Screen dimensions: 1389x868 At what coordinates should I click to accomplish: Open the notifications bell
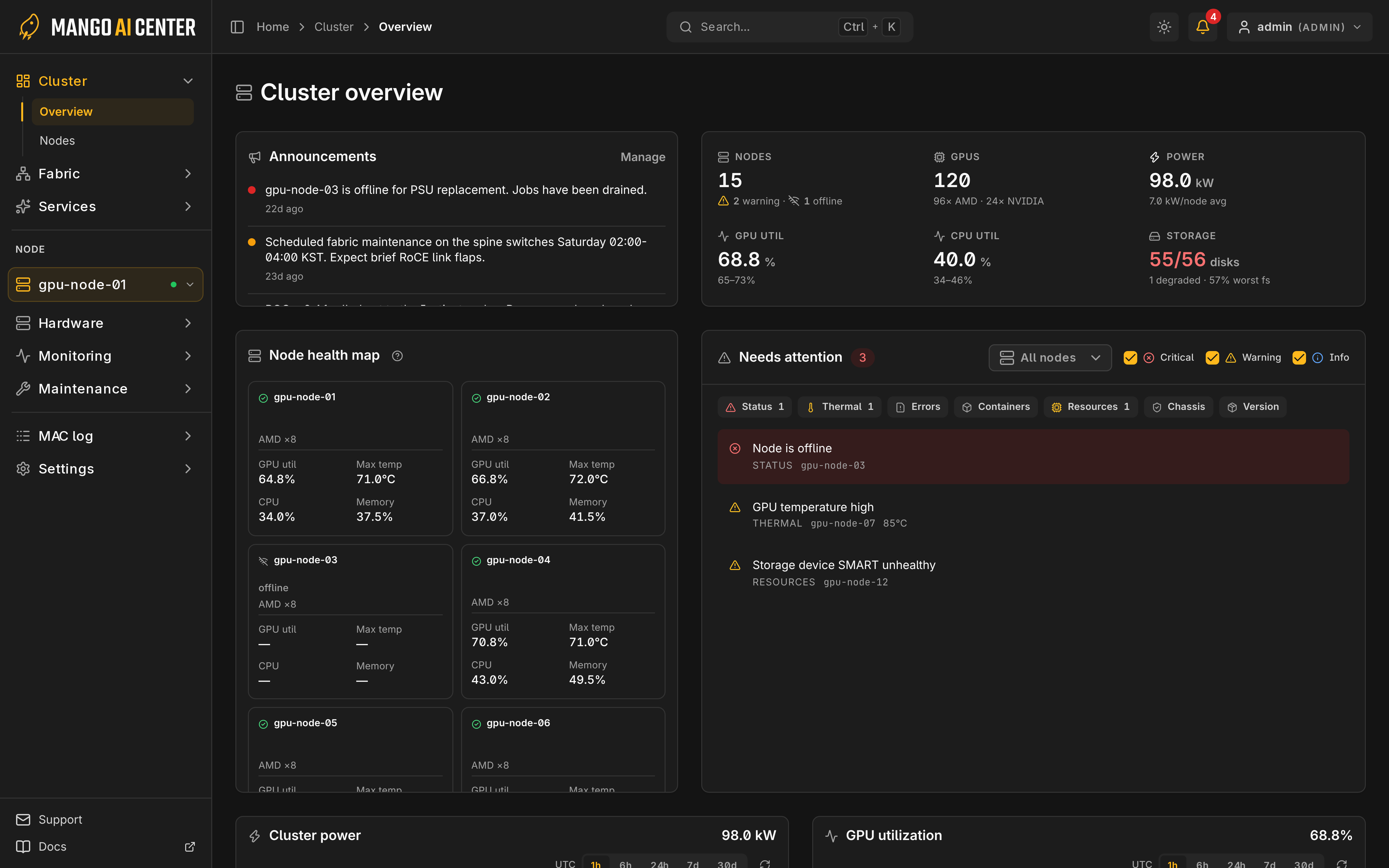[1203, 27]
